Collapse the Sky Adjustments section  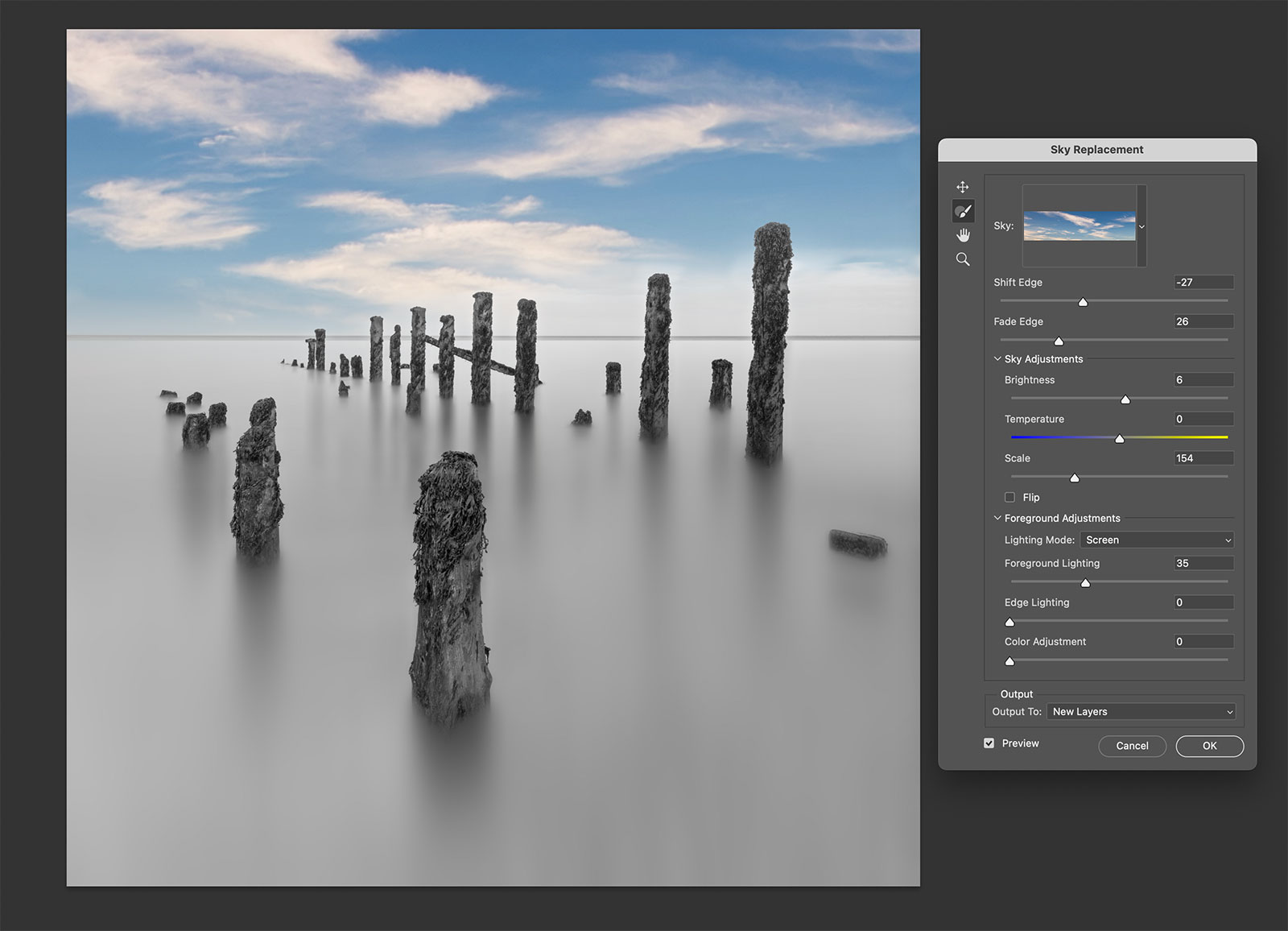(997, 359)
